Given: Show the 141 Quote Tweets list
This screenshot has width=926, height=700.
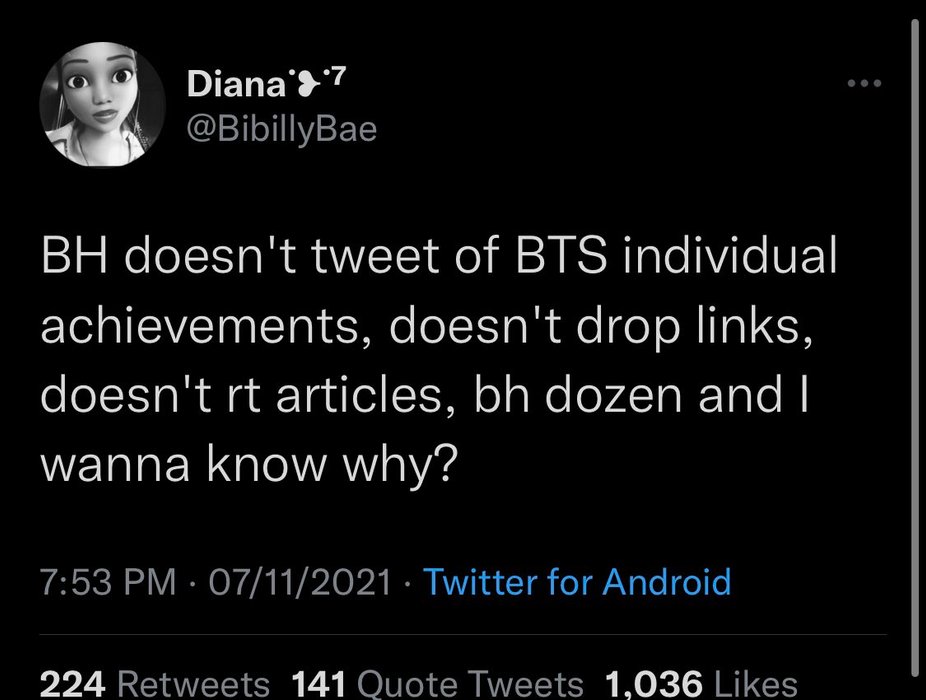Looking at the screenshot, I should click(436, 684).
